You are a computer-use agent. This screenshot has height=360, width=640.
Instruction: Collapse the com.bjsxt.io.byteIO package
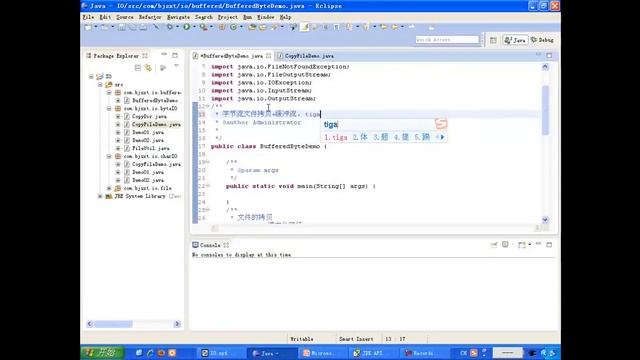point(109,109)
